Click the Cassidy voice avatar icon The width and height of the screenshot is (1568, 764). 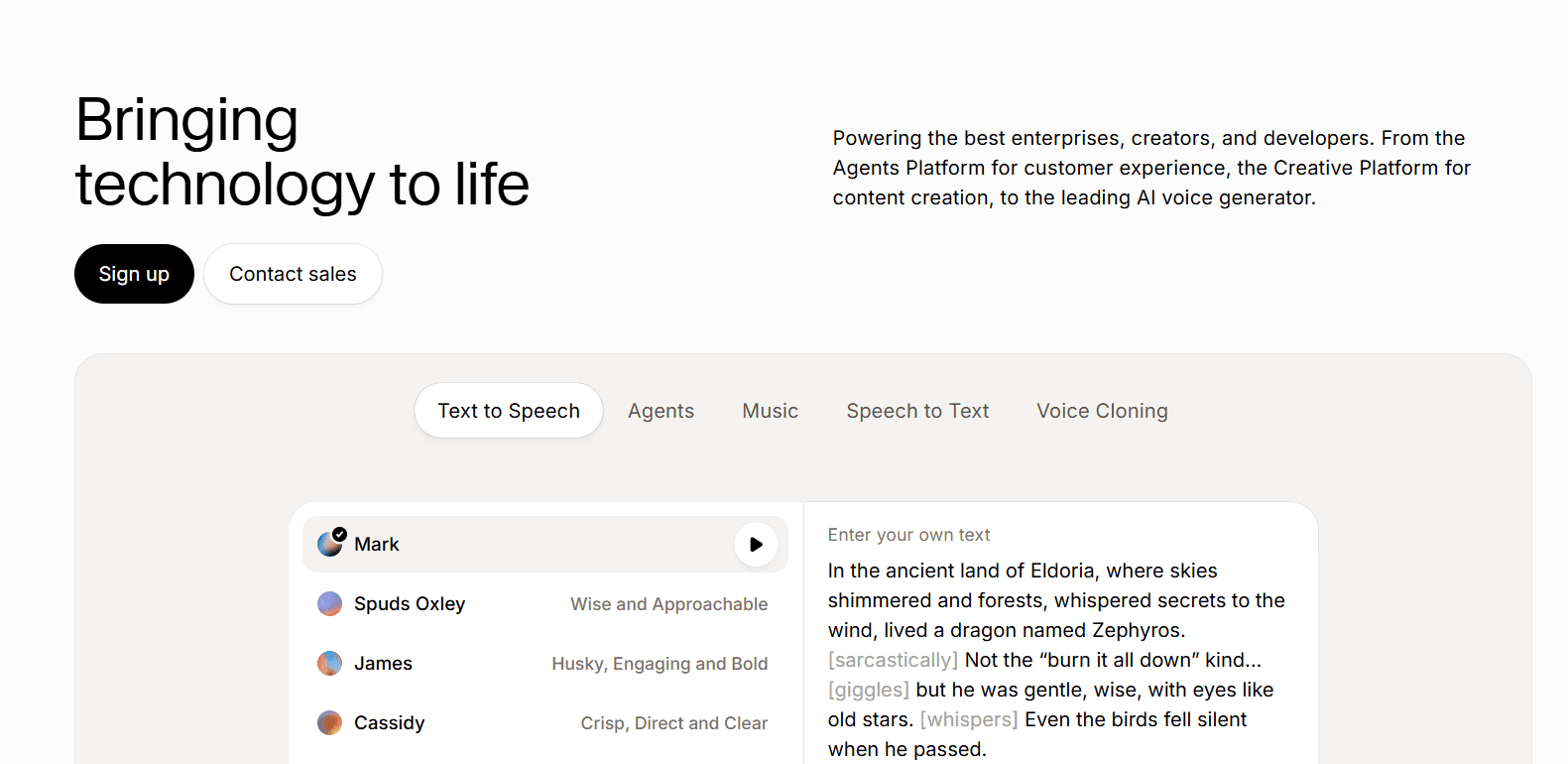pos(329,723)
